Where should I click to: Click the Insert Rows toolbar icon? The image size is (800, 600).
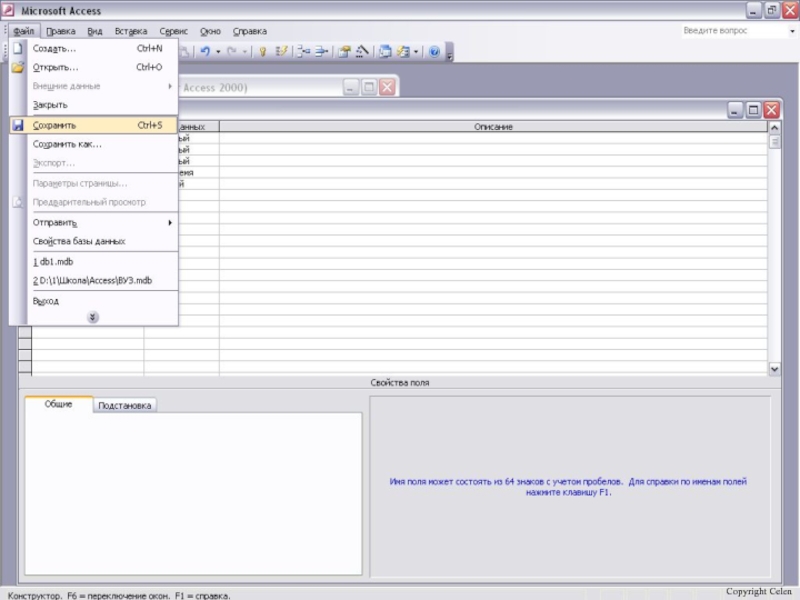coord(302,50)
